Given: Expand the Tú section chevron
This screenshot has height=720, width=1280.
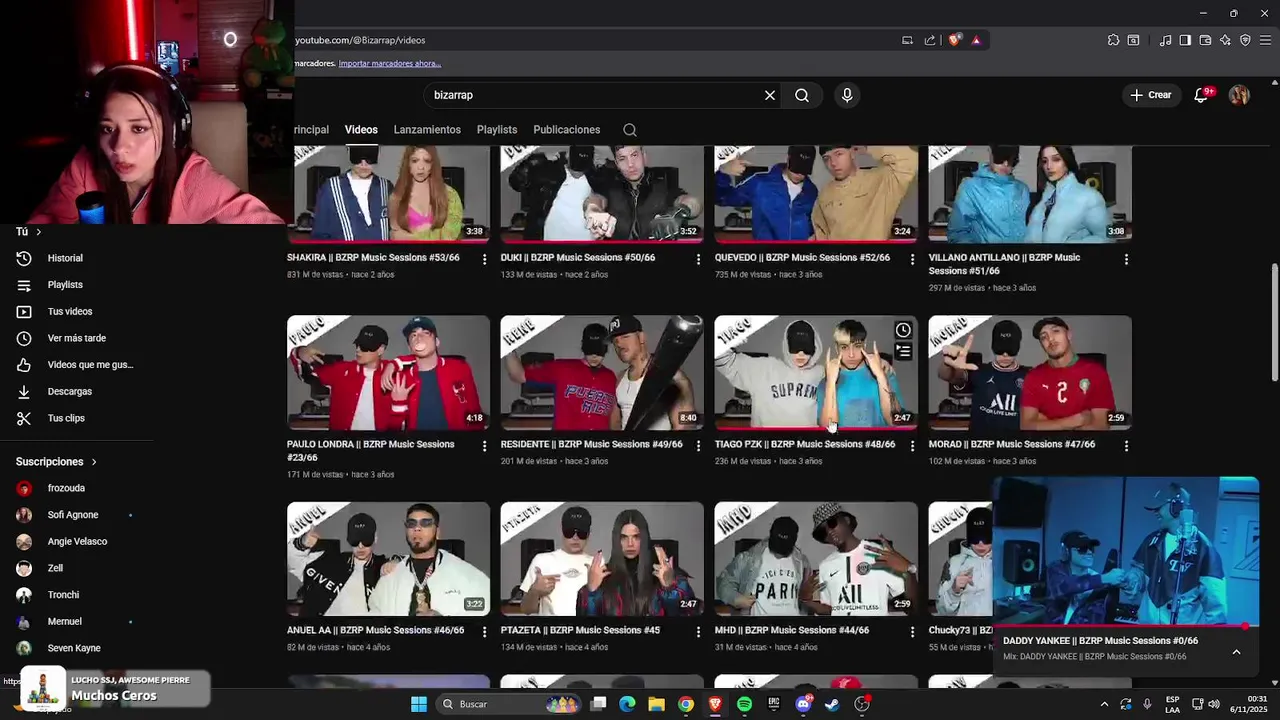Looking at the screenshot, I should [x=38, y=232].
